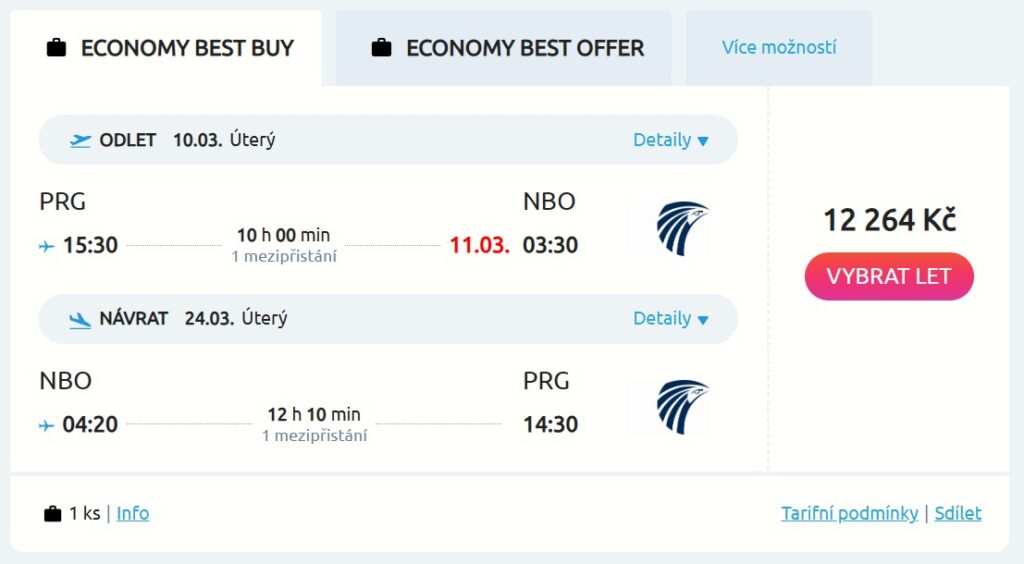The width and height of the screenshot is (1024, 564).
Task: Expand Detaily for the departure flight
Action: pyautogui.click(x=671, y=140)
